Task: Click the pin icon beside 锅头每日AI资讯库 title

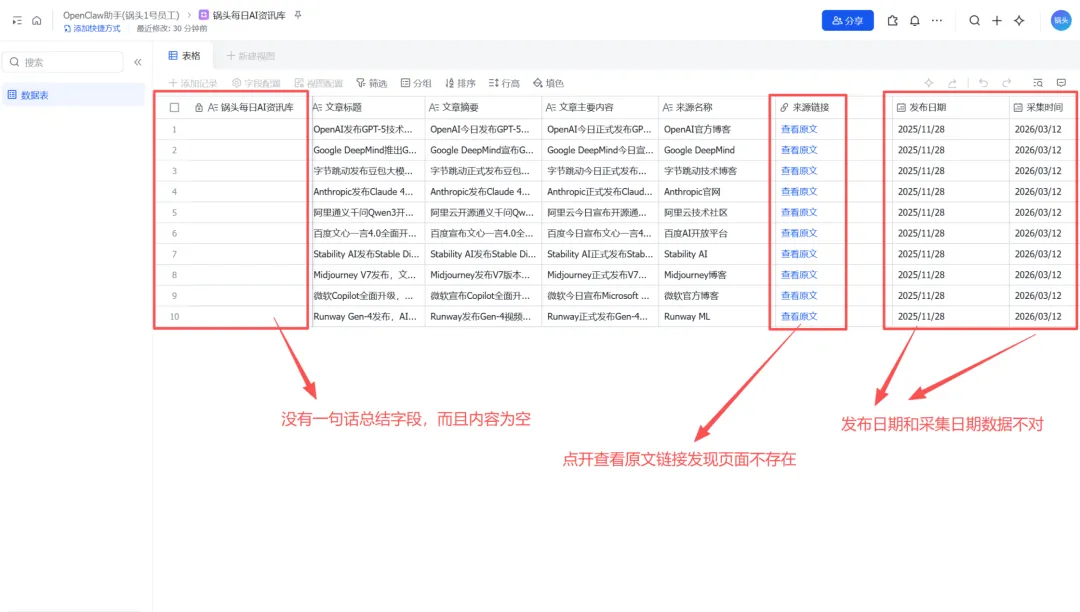Action: coord(298,14)
